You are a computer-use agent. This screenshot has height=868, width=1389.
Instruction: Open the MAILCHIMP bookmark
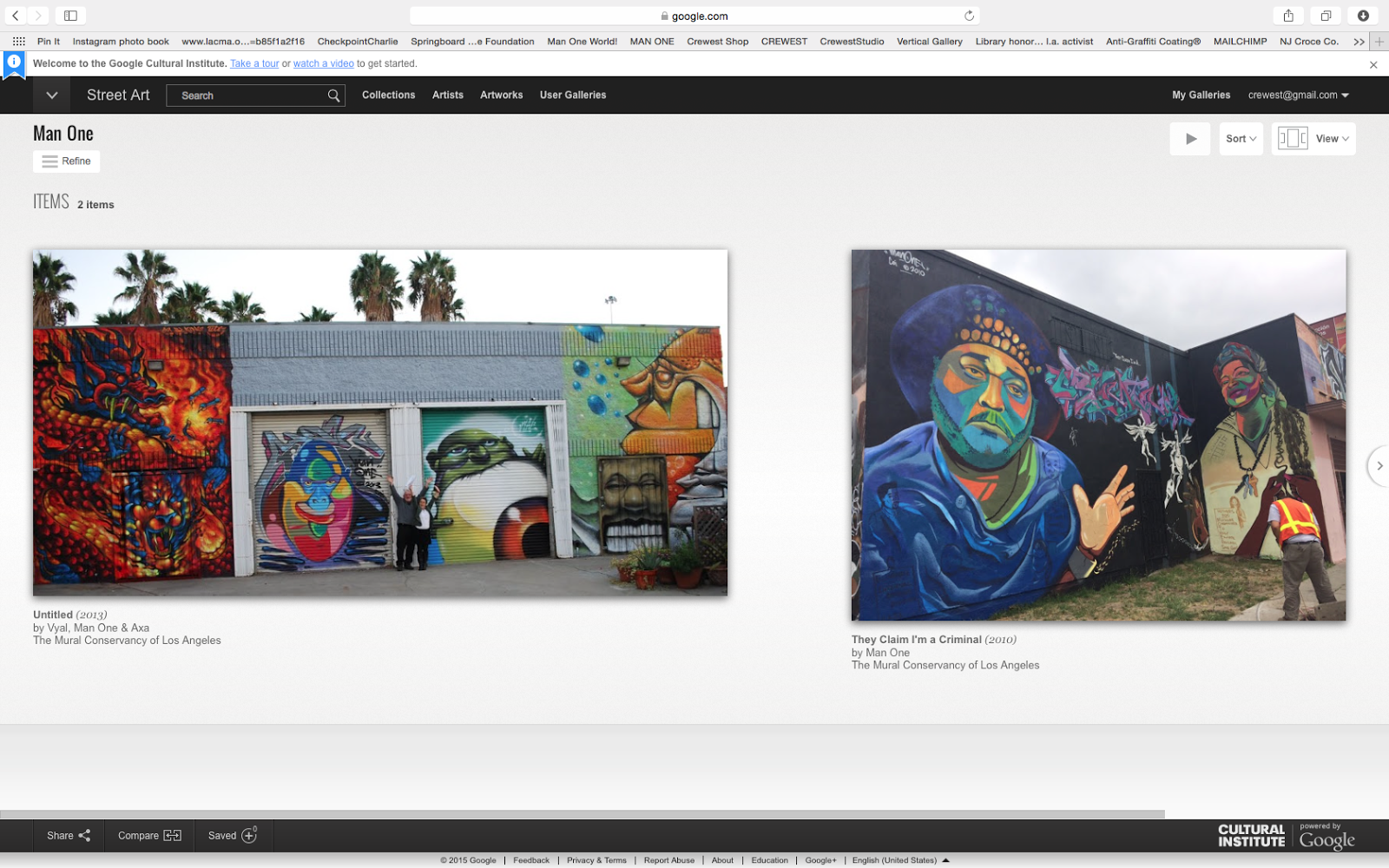pos(1240,42)
